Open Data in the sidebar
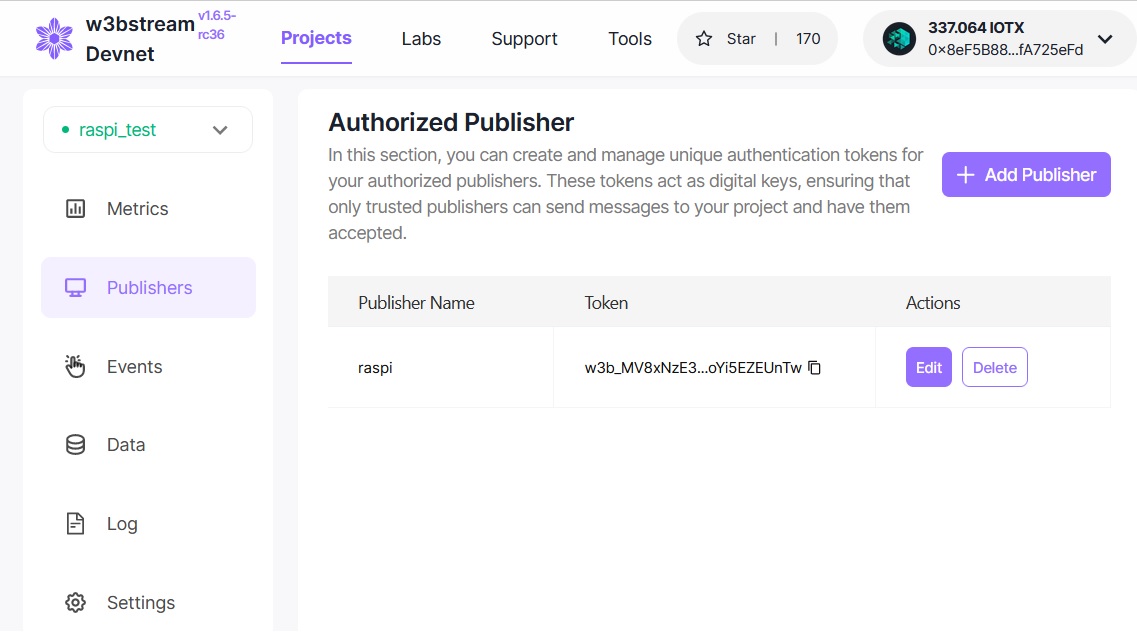1137x632 pixels. (149, 444)
